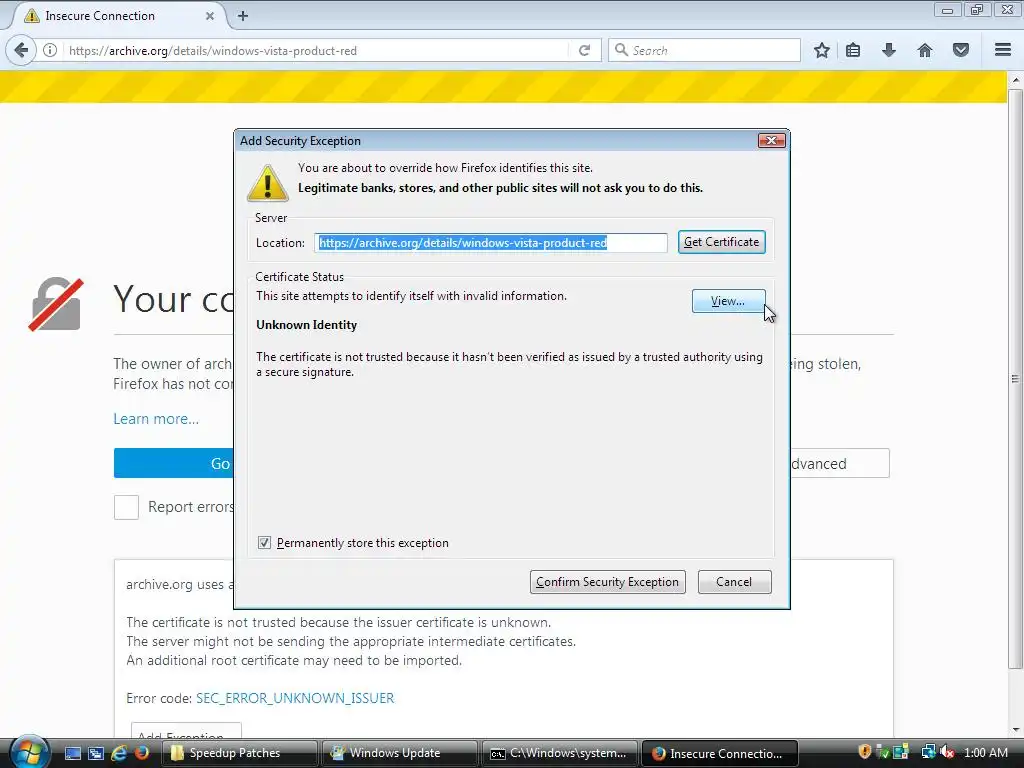
Task: Uncheck Permanently store this exception
Action: (264, 543)
